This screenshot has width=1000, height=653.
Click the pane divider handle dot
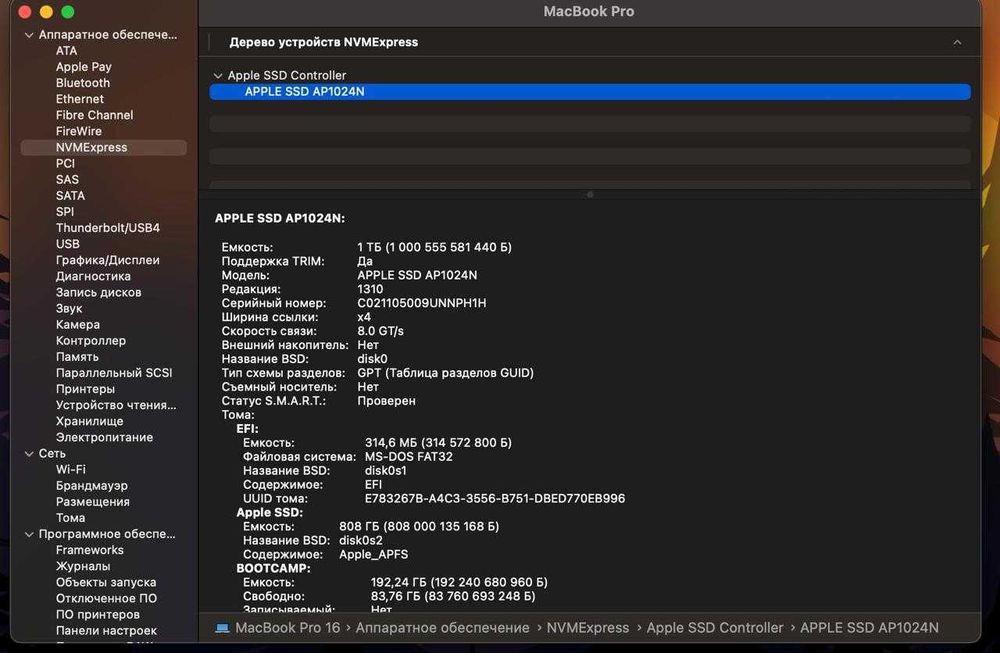click(x=590, y=194)
